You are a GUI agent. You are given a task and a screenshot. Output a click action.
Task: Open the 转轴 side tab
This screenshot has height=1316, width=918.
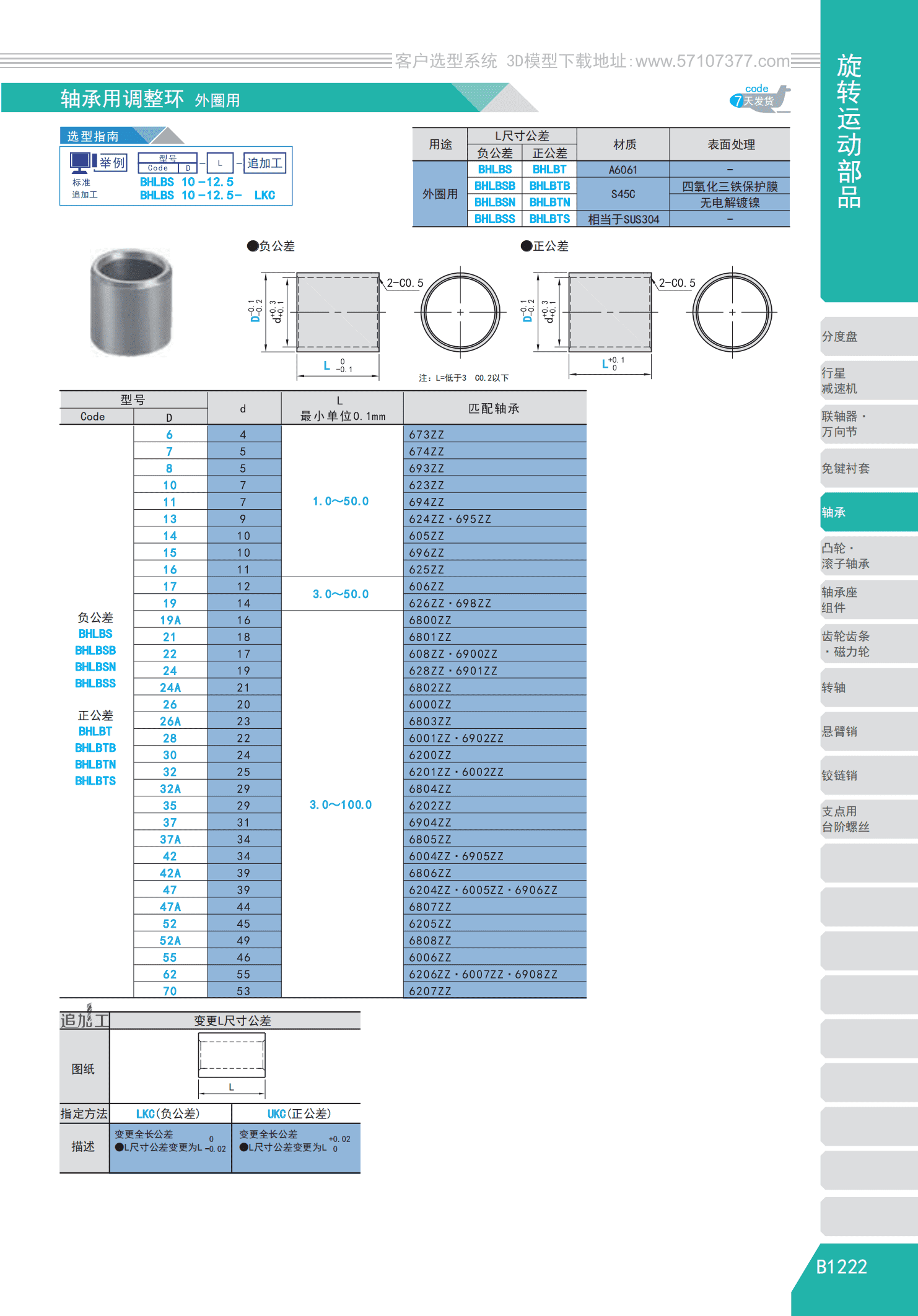click(868, 687)
